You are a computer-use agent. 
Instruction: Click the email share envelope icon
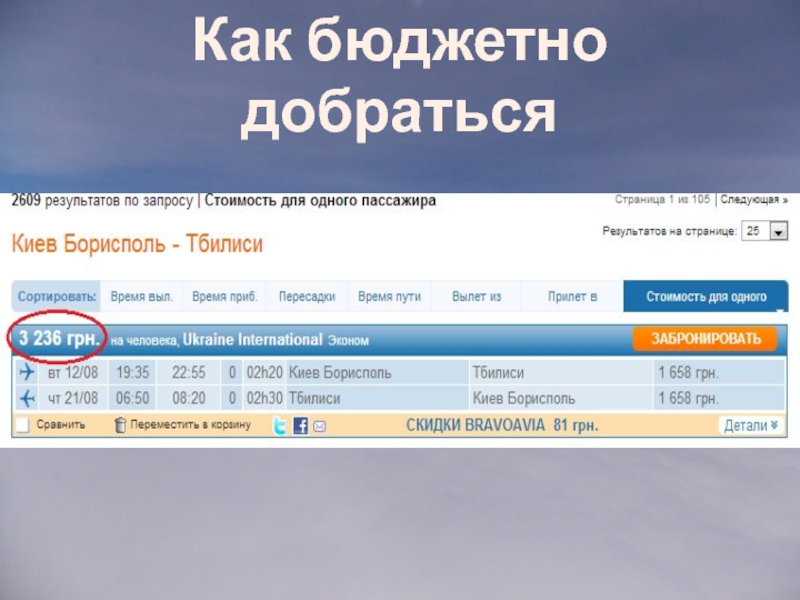click(x=319, y=426)
